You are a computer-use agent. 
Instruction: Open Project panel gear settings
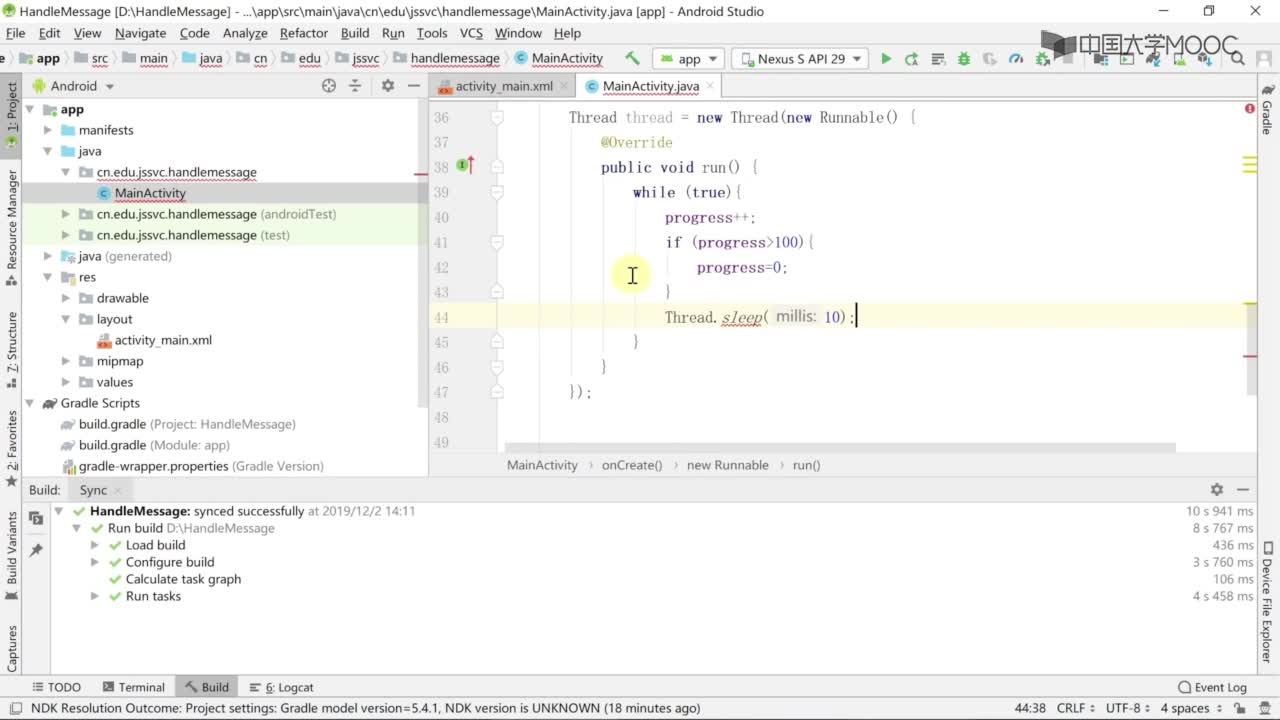[x=388, y=86]
